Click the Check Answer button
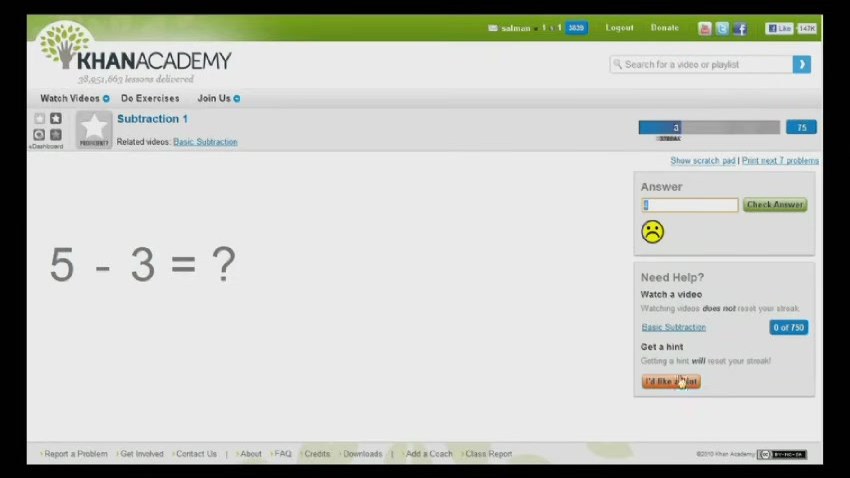Screen dimensions: 850x478 tap(775, 205)
